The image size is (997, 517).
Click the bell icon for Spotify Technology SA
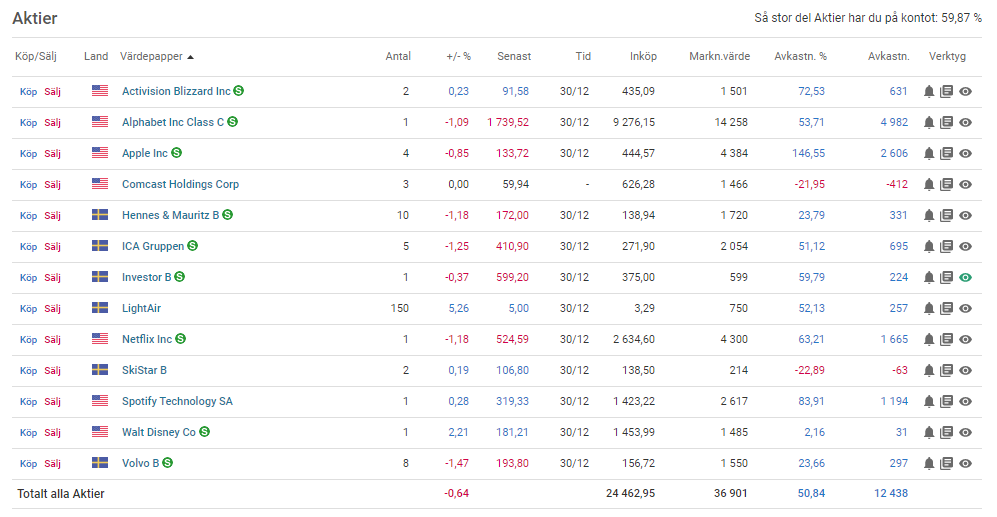click(x=929, y=401)
